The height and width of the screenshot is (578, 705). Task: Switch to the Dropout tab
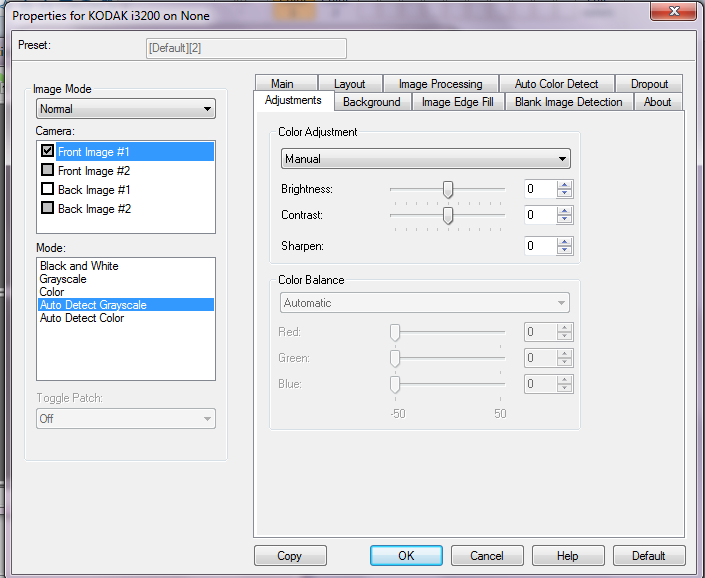(x=649, y=84)
